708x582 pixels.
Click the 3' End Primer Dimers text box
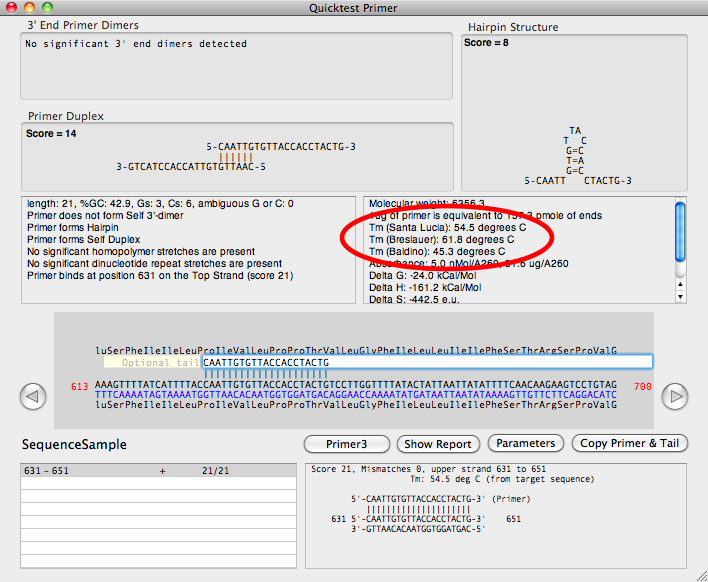(237, 68)
